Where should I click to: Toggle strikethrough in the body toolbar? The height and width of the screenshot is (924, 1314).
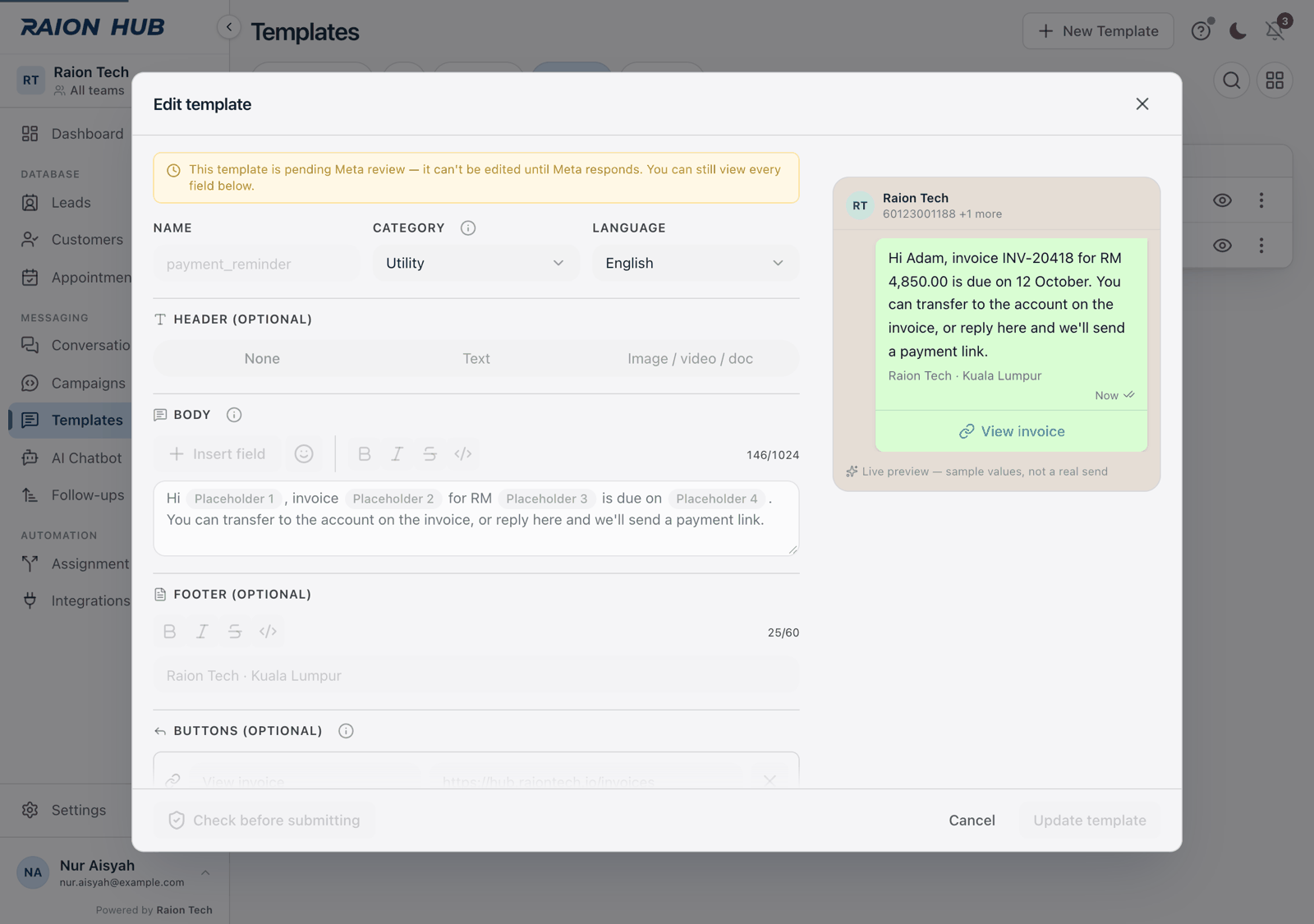[430, 454]
